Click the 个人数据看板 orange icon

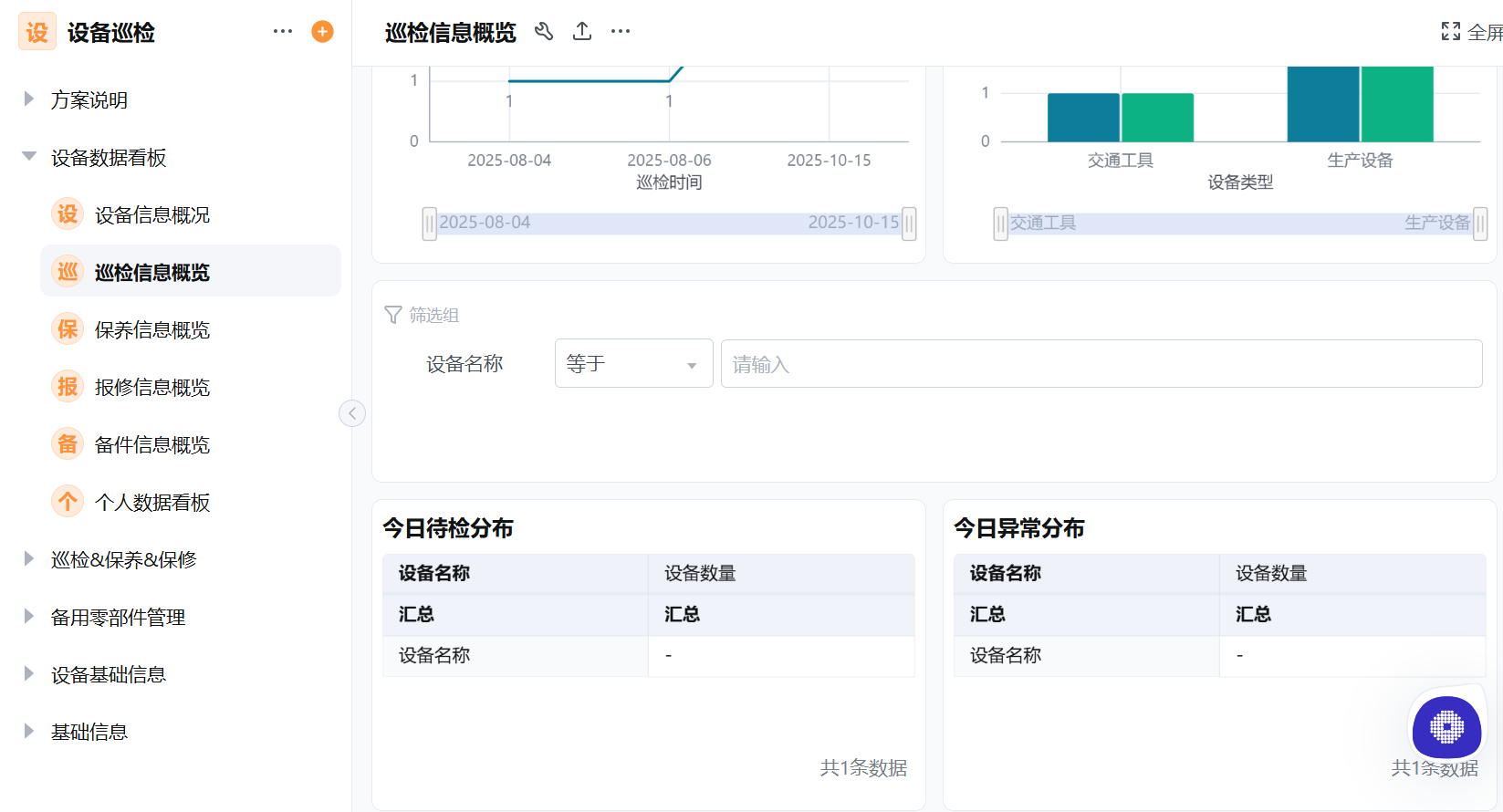pos(68,502)
